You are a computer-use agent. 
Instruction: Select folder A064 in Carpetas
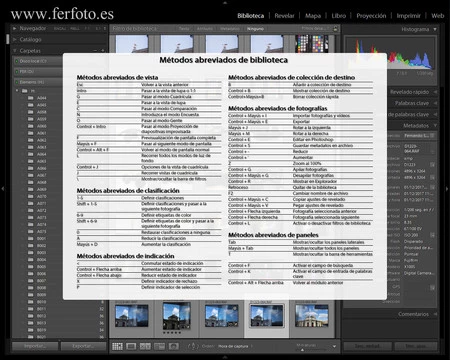[42, 154]
